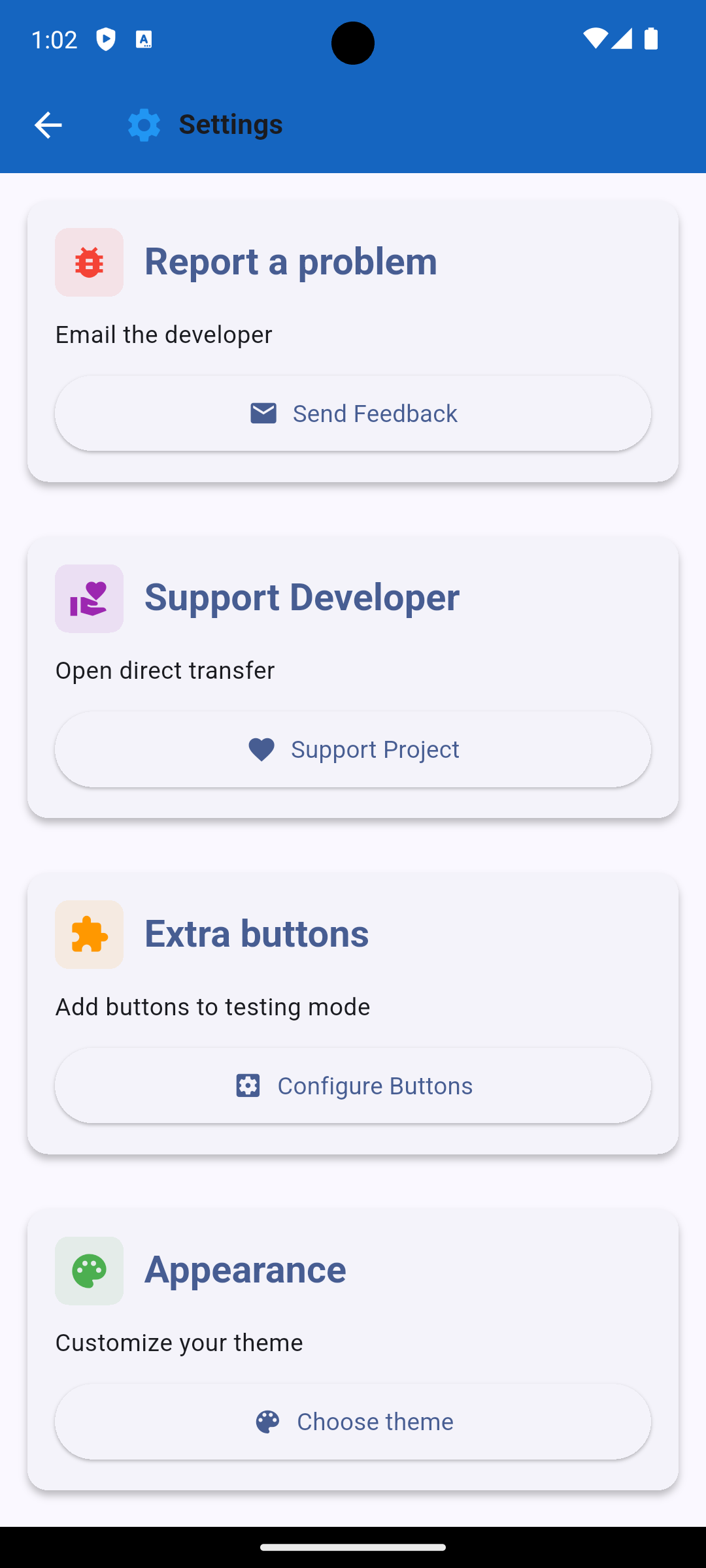Tap the back arrow in header

[48, 125]
